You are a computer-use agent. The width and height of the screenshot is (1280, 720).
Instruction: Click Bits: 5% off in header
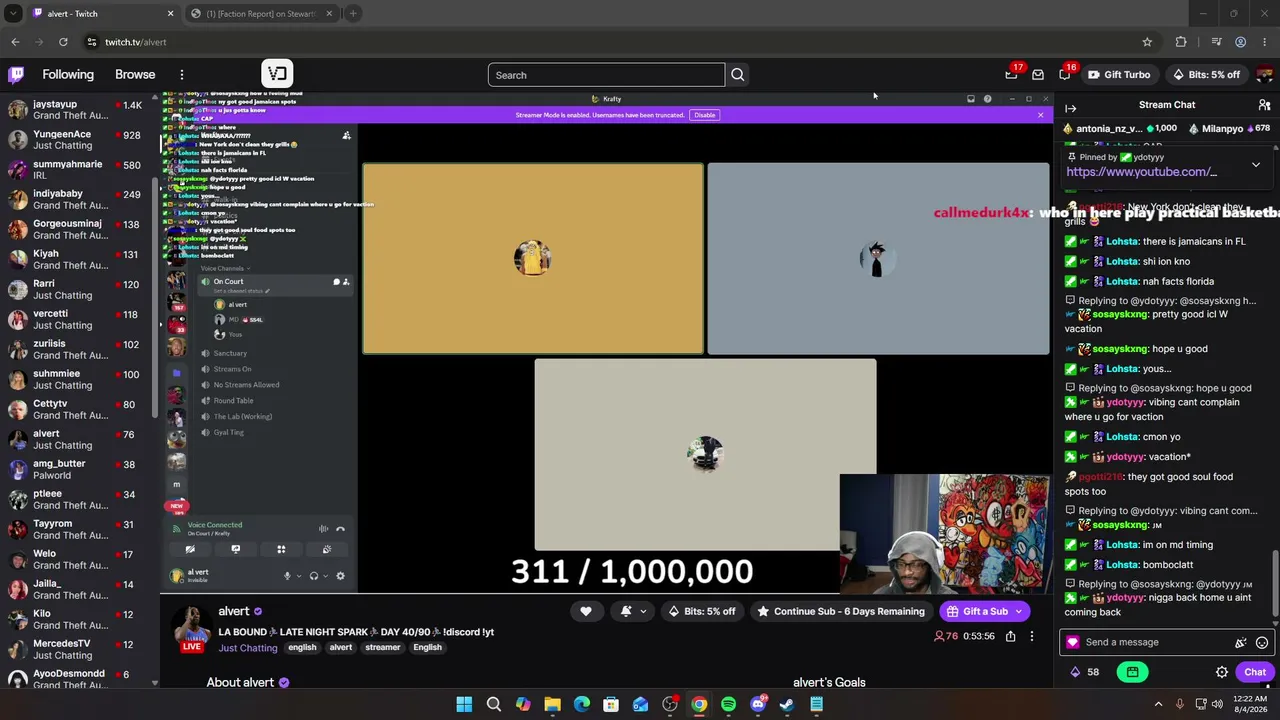pos(1206,75)
